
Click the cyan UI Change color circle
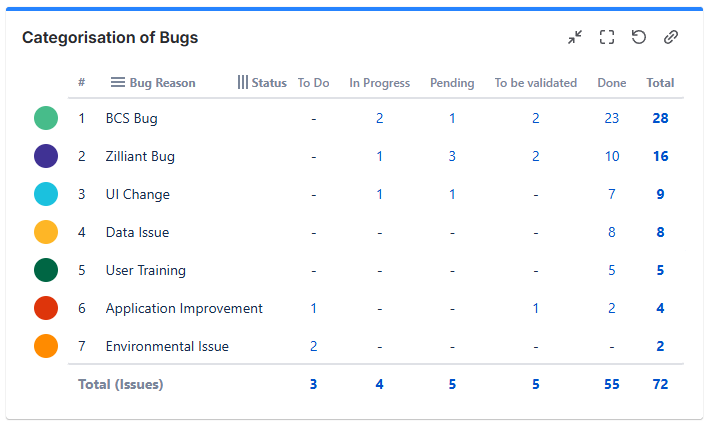(46, 194)
